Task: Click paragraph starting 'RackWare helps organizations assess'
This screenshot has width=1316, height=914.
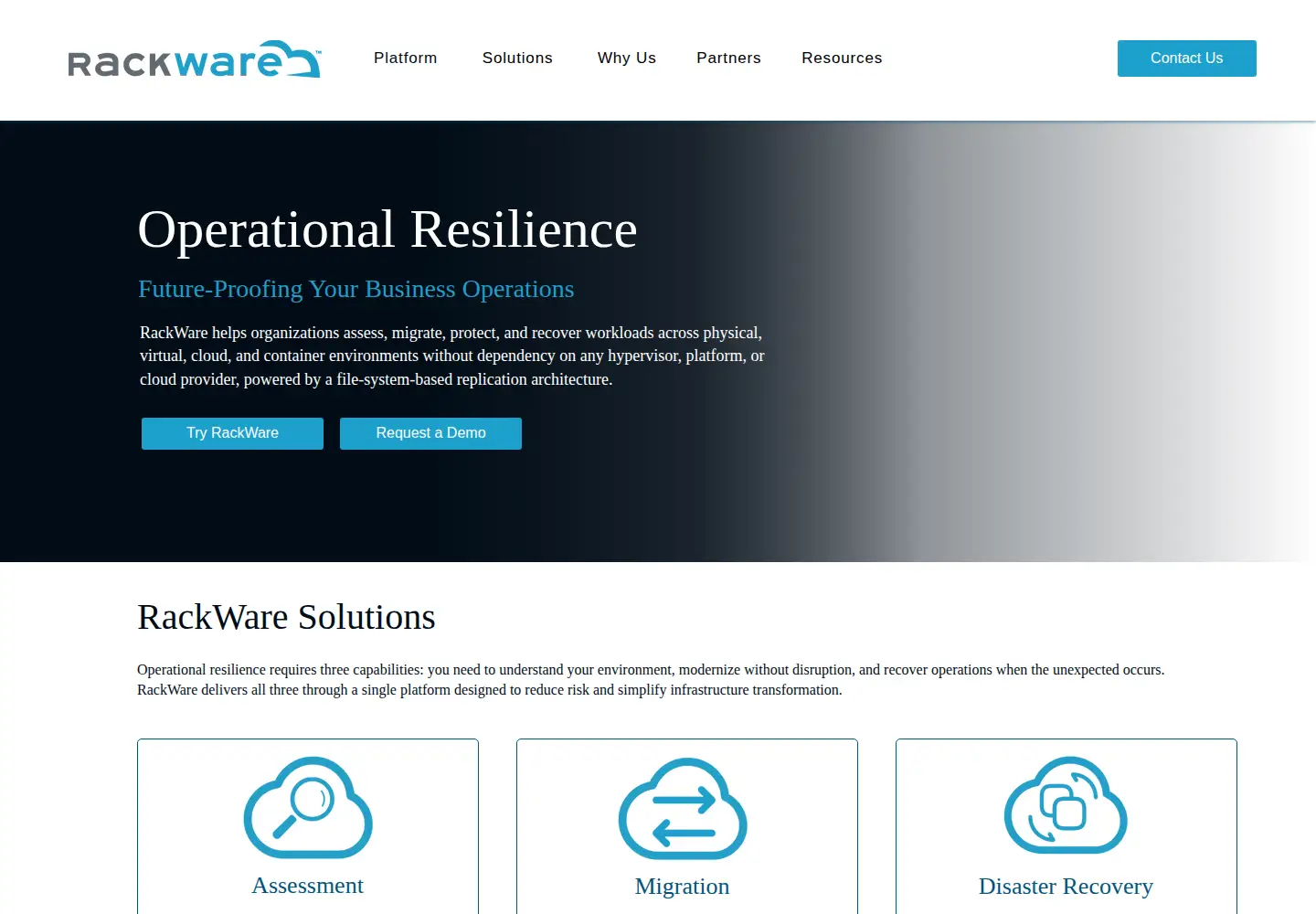Action: tap(452, 356)
